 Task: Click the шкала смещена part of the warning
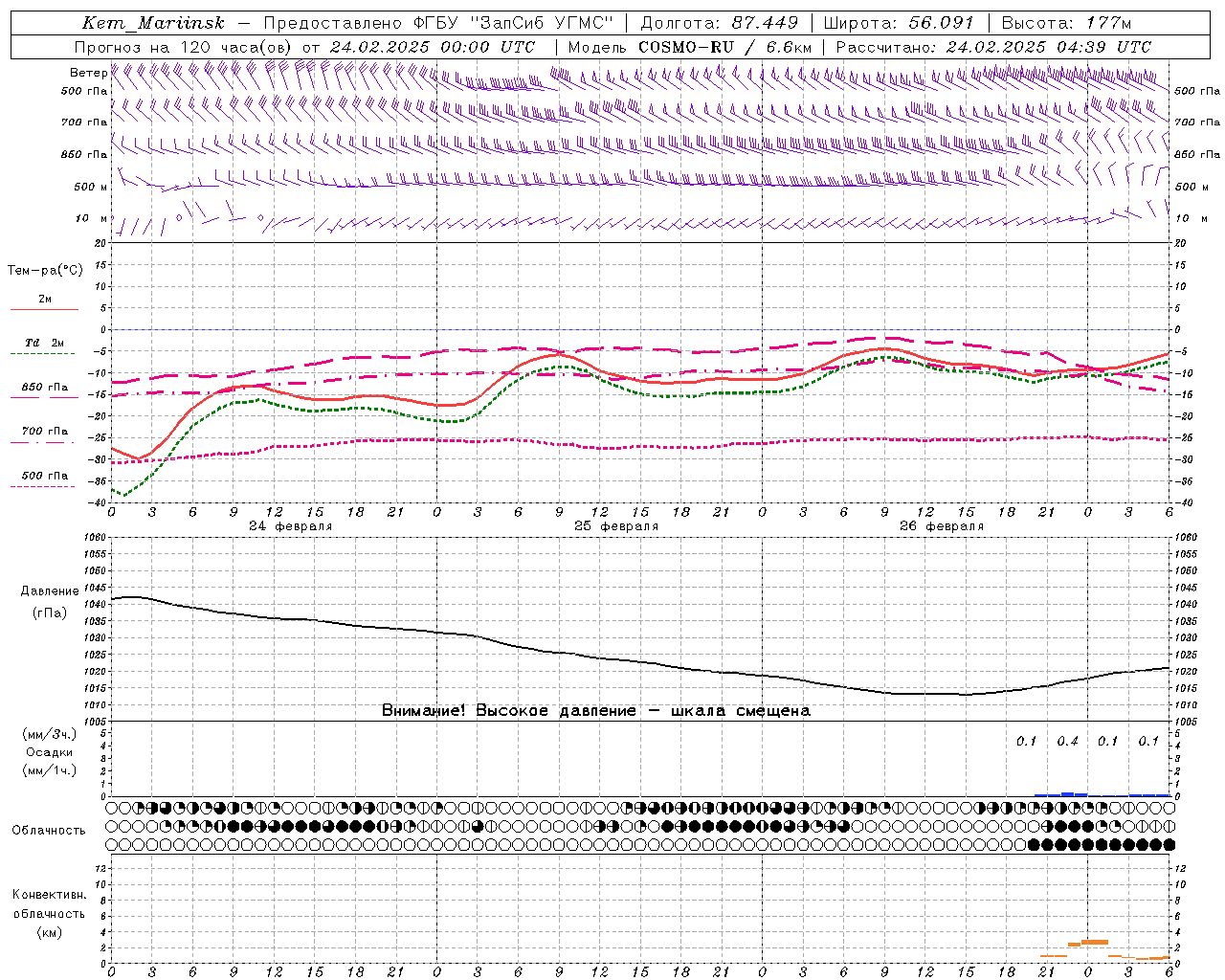(741, 710)
